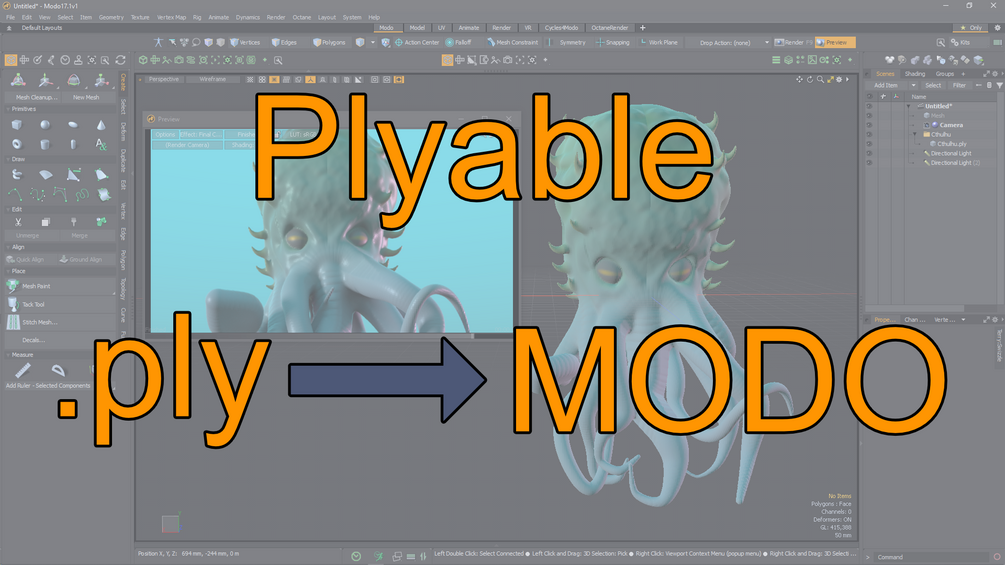Image resolution: width=1005 pixels, height=565 pixels.
Task: Click the viewport rotate orbit icon
Action: click(x=810, y=79)
